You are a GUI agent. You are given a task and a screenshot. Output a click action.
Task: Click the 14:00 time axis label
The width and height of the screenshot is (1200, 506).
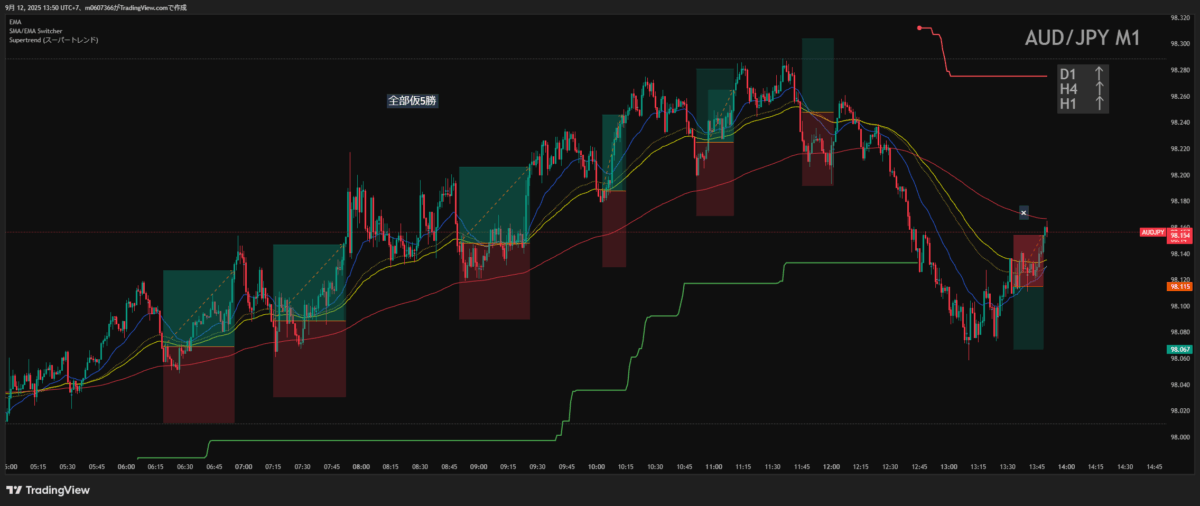pyautogui.click(x=1066, y=466)
